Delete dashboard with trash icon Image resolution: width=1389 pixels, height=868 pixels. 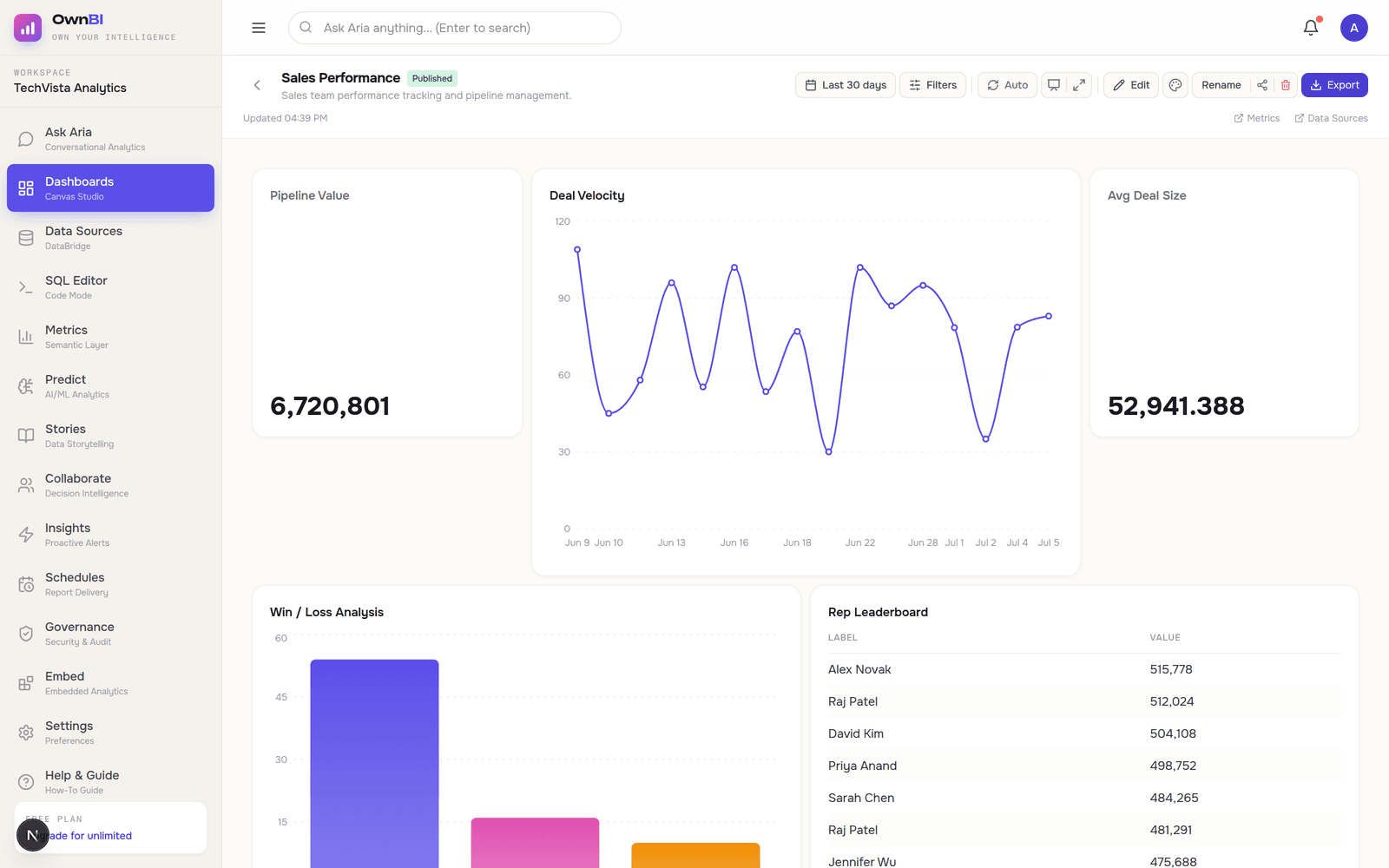pos(1286,85)
